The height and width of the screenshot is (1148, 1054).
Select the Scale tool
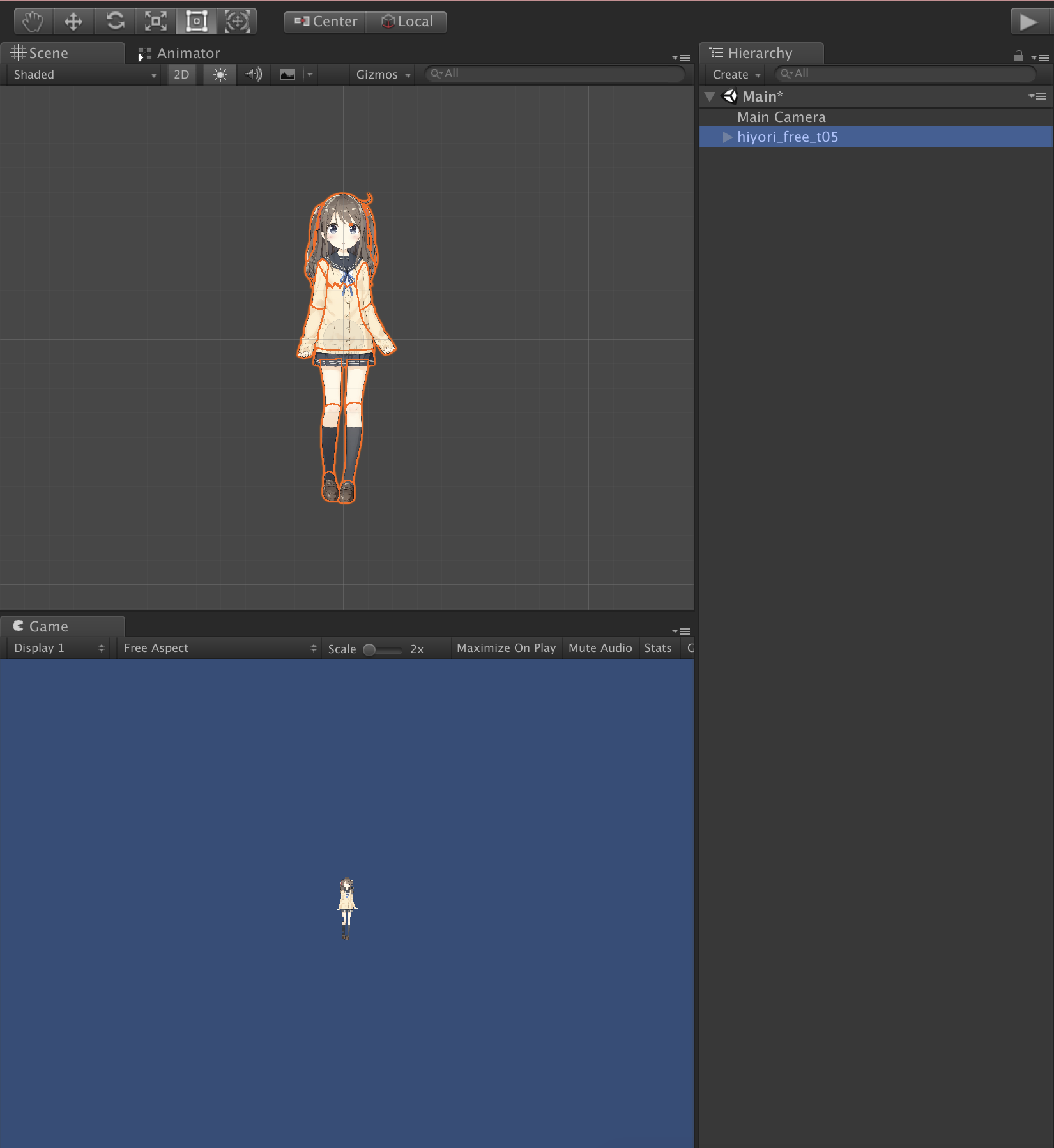[155, 21]
